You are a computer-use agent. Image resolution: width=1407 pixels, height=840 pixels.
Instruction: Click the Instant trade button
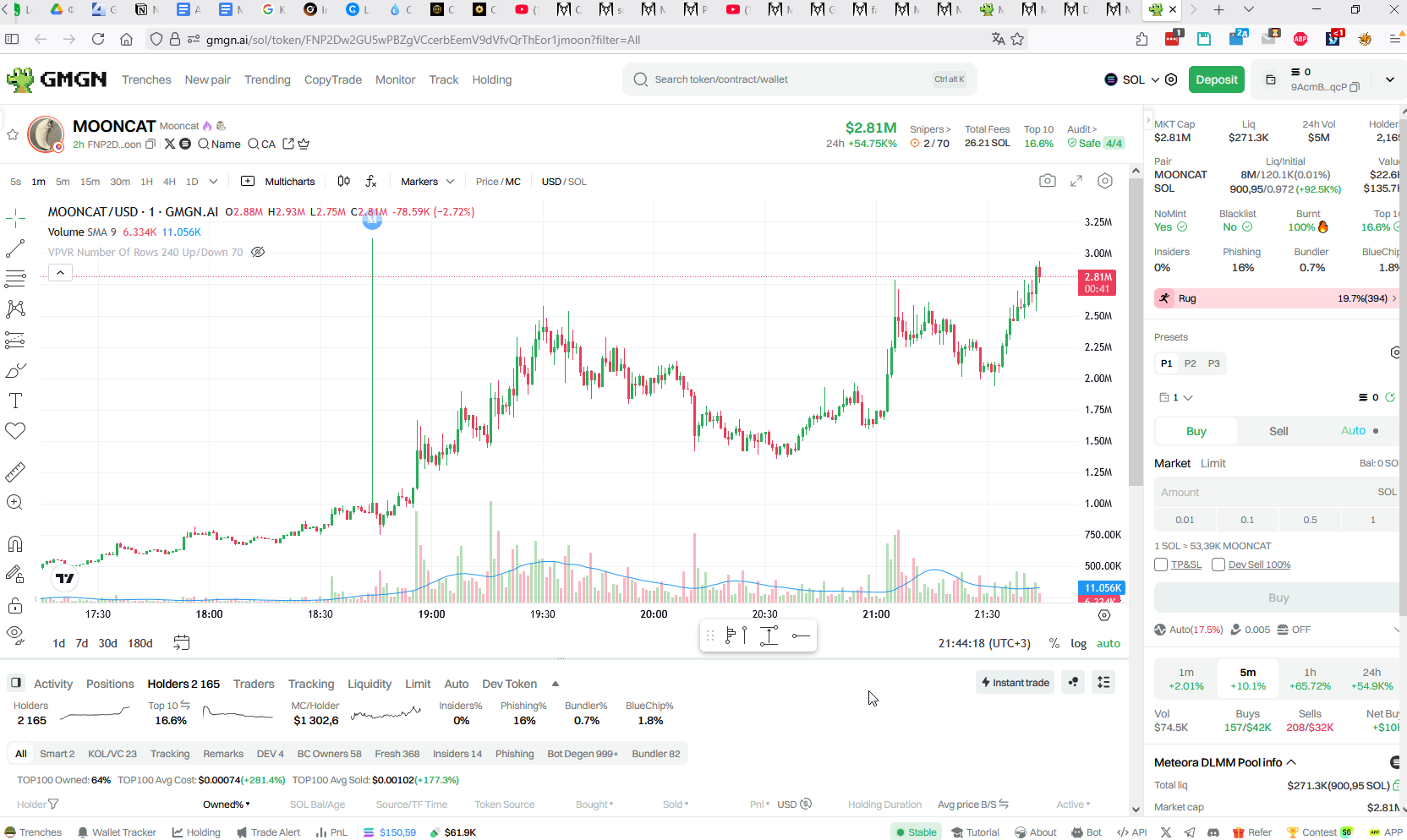1016,682
